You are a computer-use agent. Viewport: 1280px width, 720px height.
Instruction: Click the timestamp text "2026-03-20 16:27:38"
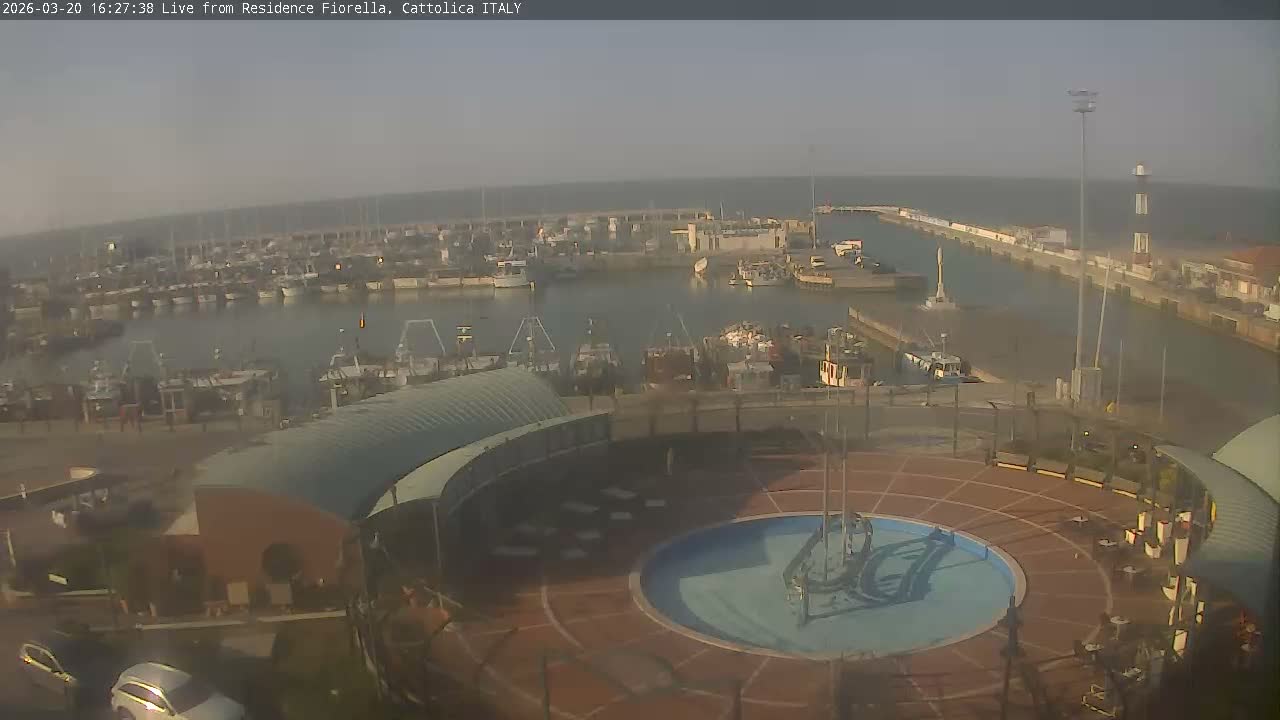78,8
